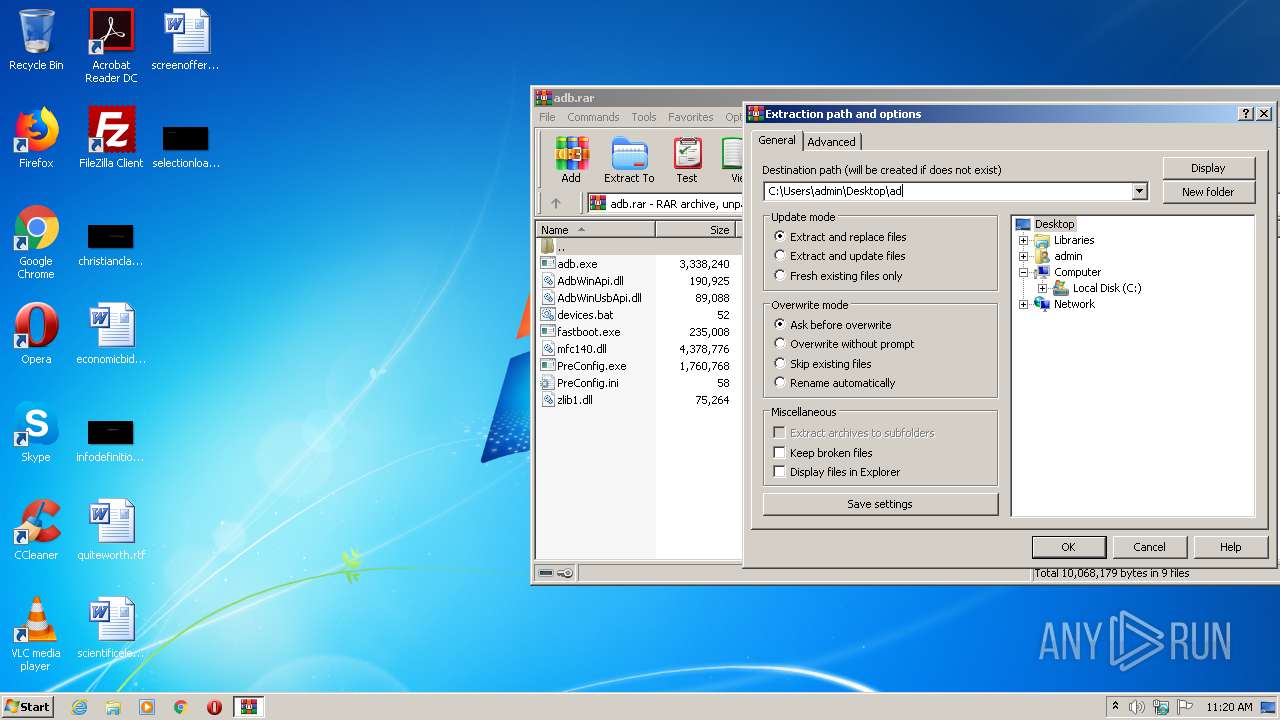Image resolution: width=1280 pixels, height=720 pixels.
Task: Click the Cancel button
Action: coord(1149,547)
